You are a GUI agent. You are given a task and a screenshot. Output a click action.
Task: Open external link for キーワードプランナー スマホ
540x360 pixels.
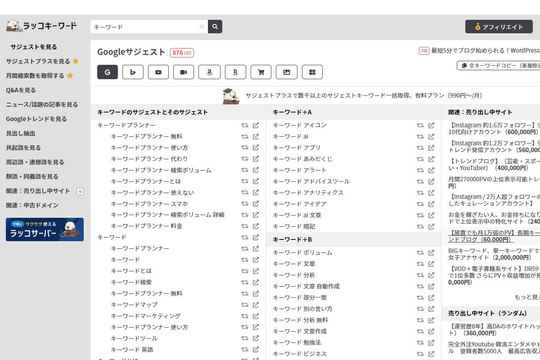click(x=256, y=204)
